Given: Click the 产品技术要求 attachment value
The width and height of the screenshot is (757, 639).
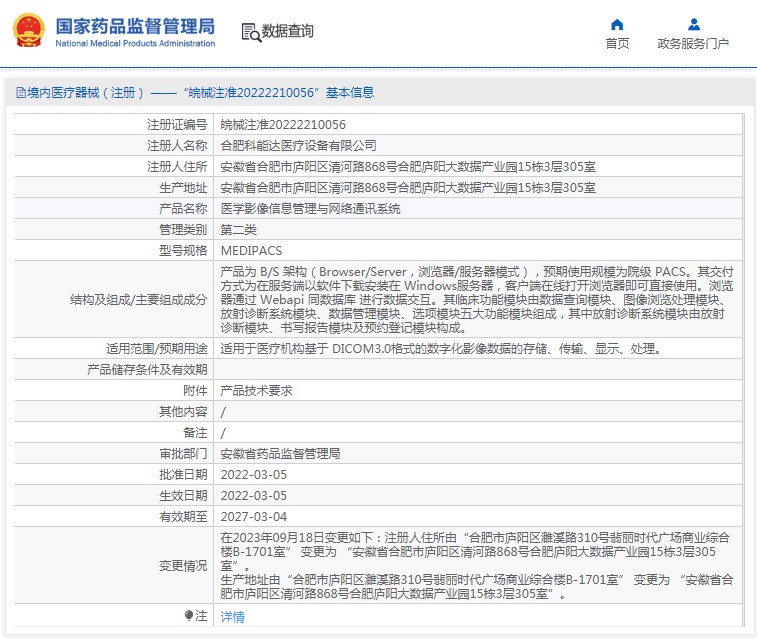Looking at the screenshot, I should coord(256,390).
